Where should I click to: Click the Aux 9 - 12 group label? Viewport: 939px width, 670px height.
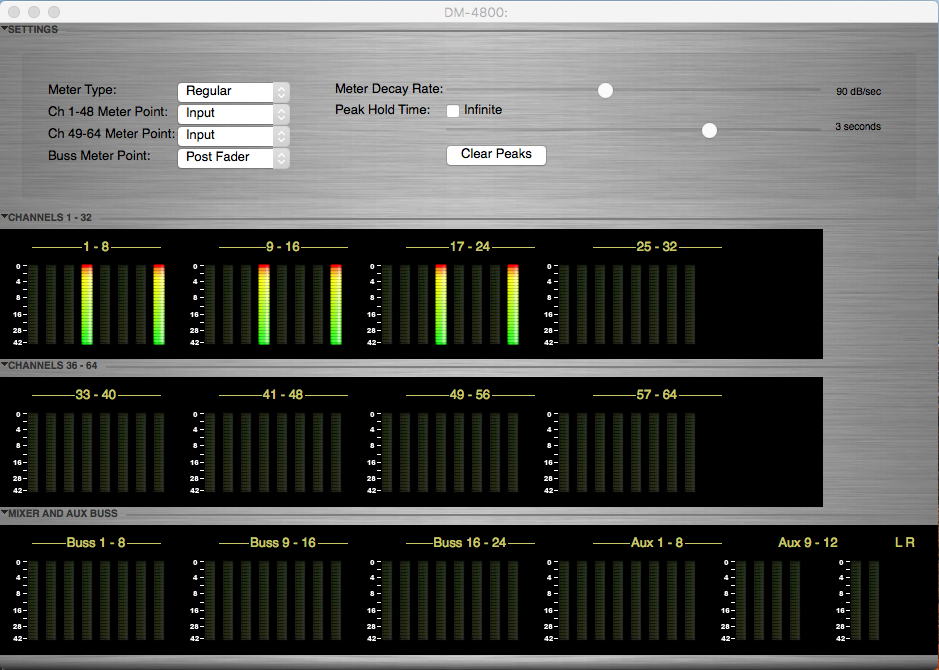pyautogui.click(x=807, y=542)
